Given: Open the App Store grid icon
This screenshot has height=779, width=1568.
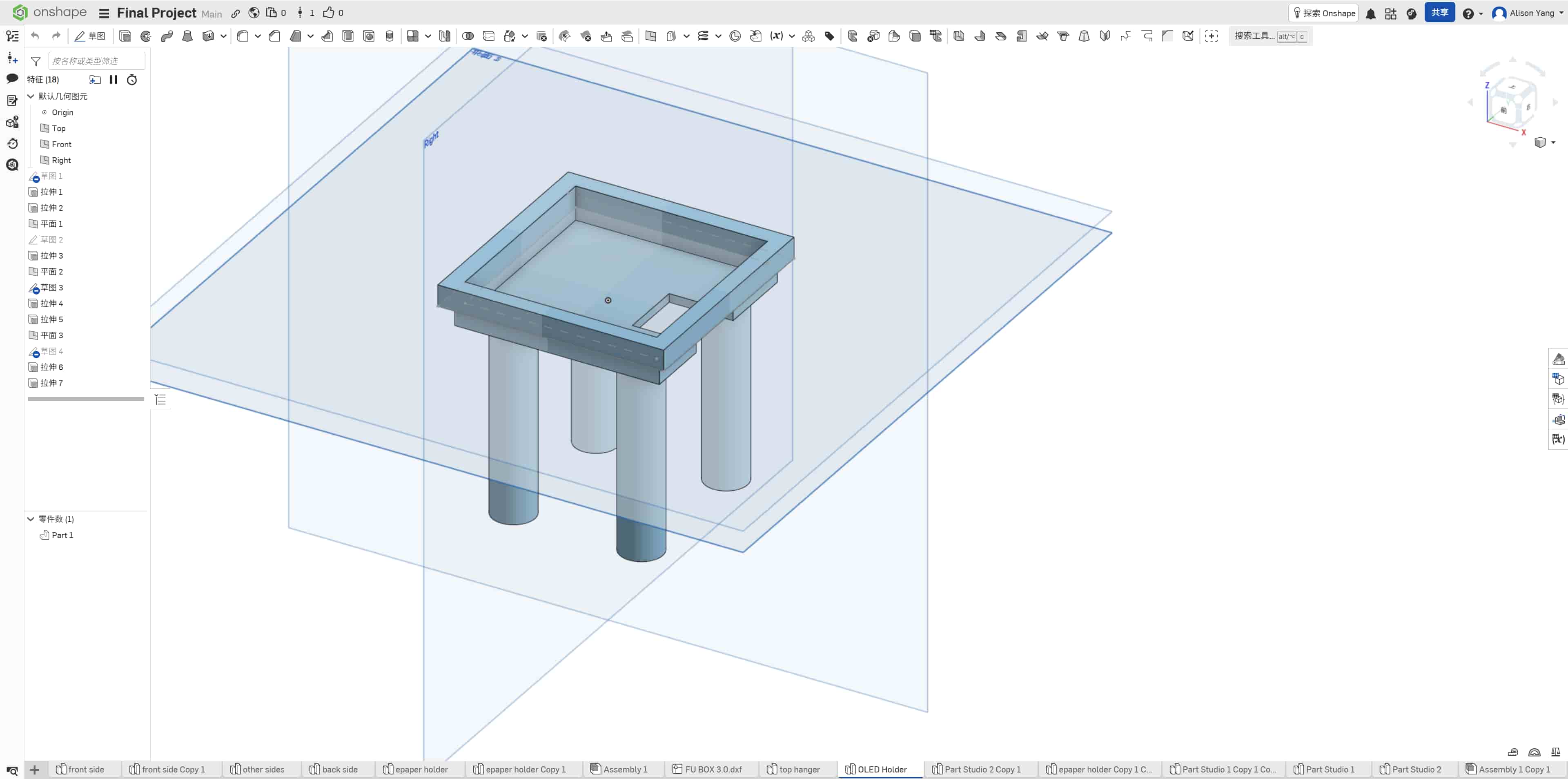Looking at the screenshot, I should click(x=1390, y=13).
